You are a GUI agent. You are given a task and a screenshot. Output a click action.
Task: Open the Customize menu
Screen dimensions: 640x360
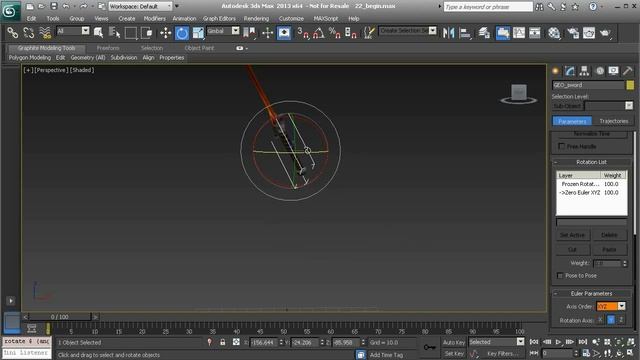point(291,18)
